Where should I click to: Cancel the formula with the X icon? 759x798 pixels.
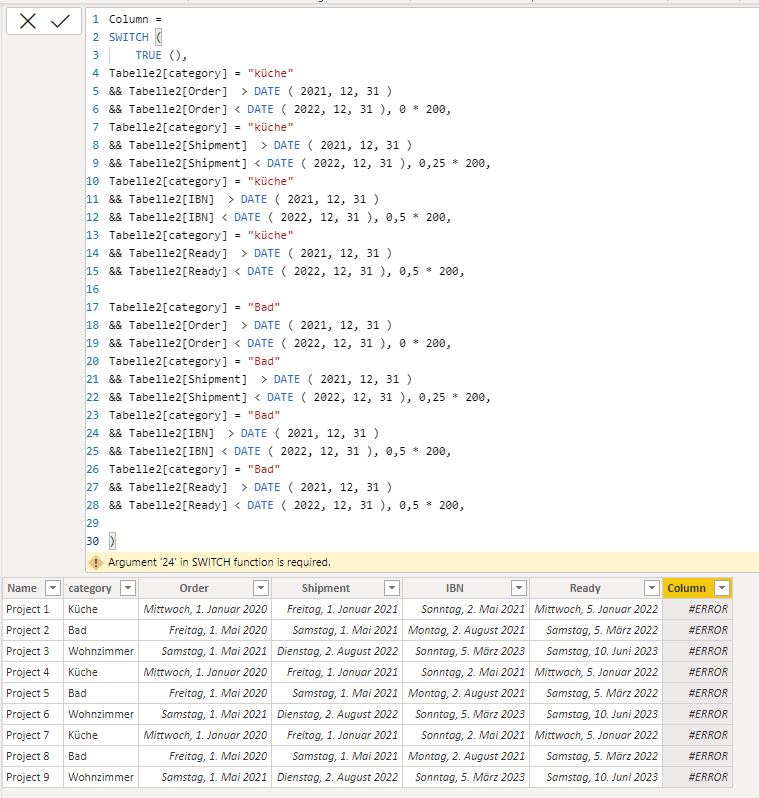click(x=27, y=21)
